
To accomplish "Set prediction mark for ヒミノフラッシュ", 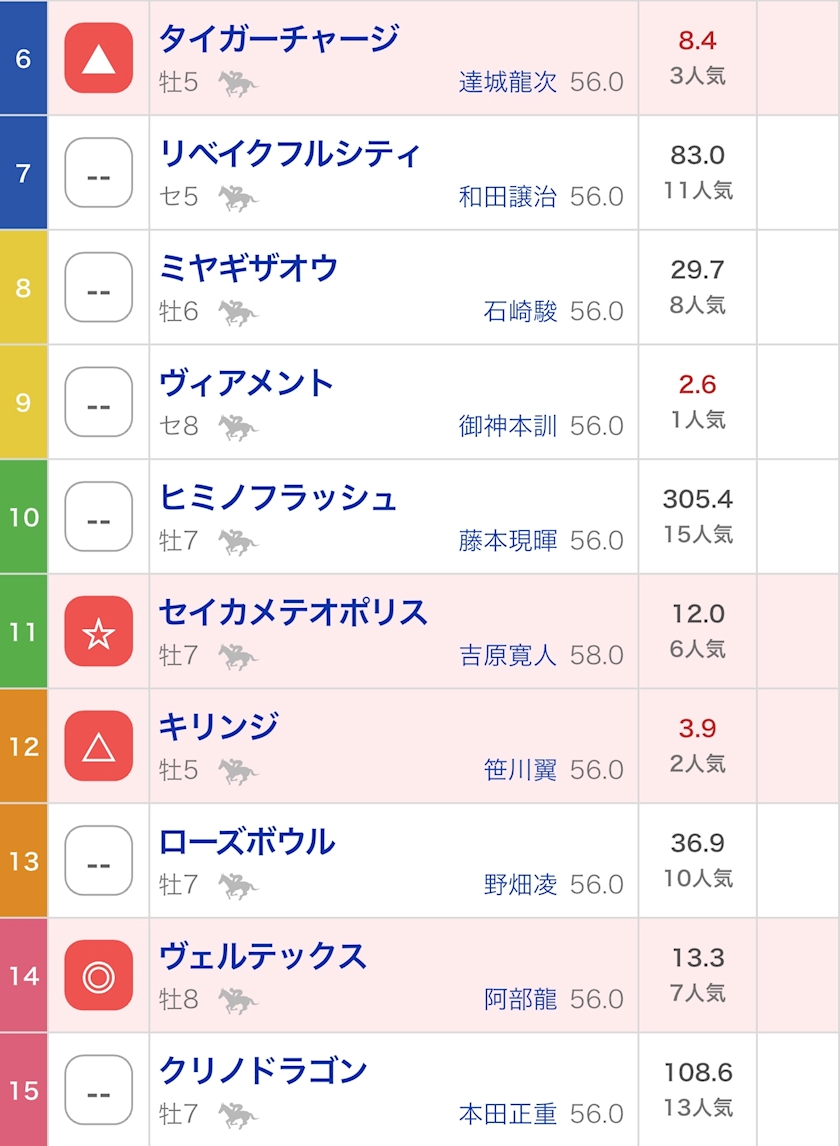I will pyautogui.click(x=99, y=517).
